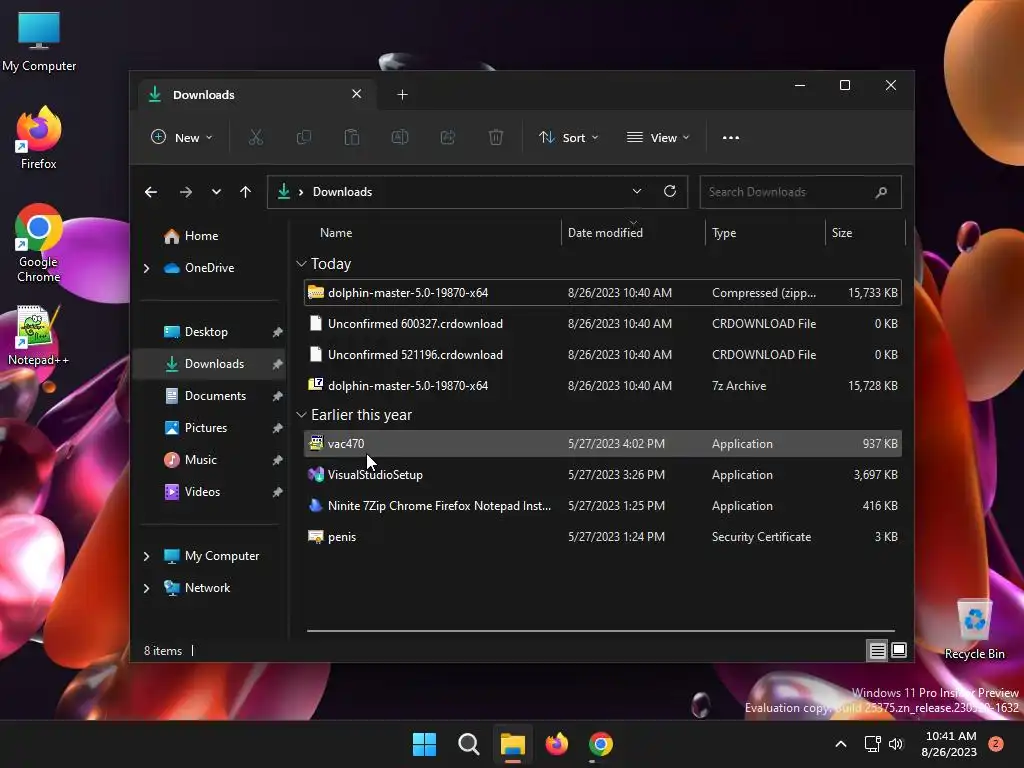Click the Paste clipboard icon
The image size is (1024, 768).
click(351, 137)
